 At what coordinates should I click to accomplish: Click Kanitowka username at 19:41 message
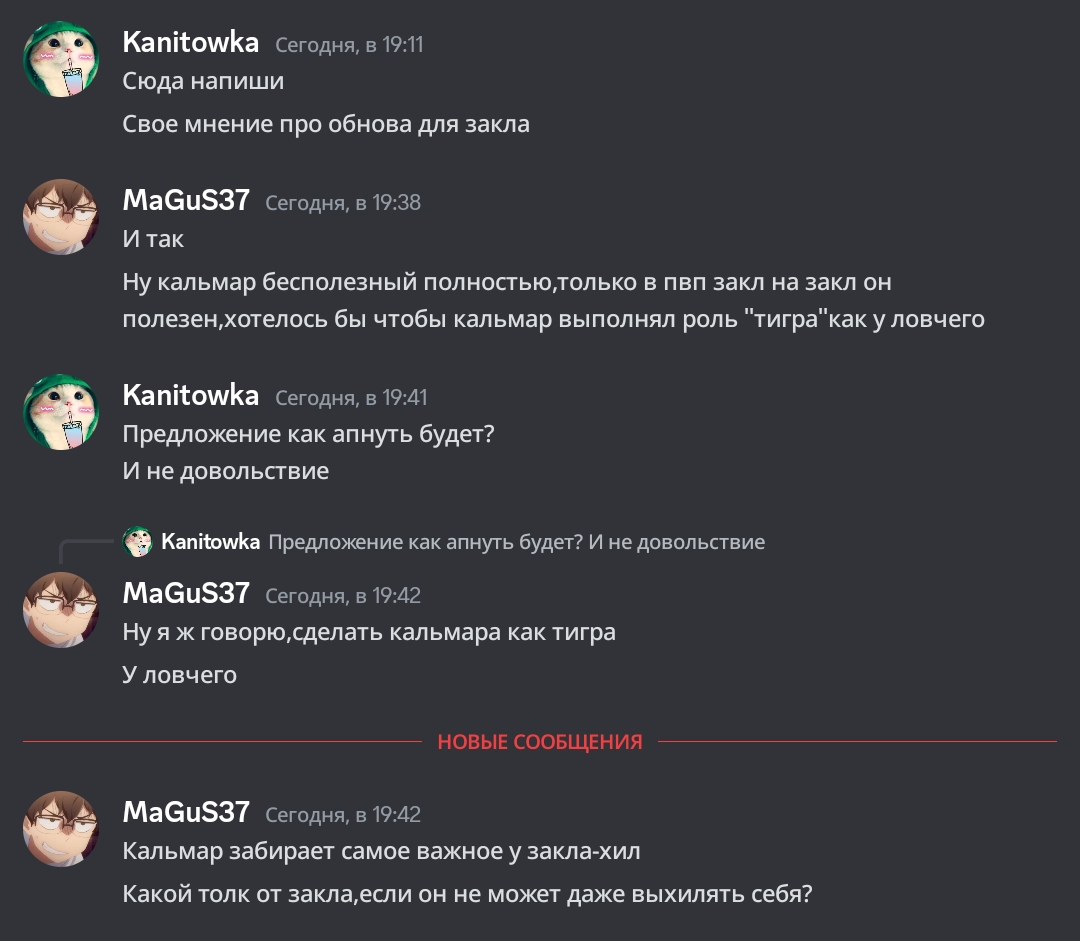[191, 395]
